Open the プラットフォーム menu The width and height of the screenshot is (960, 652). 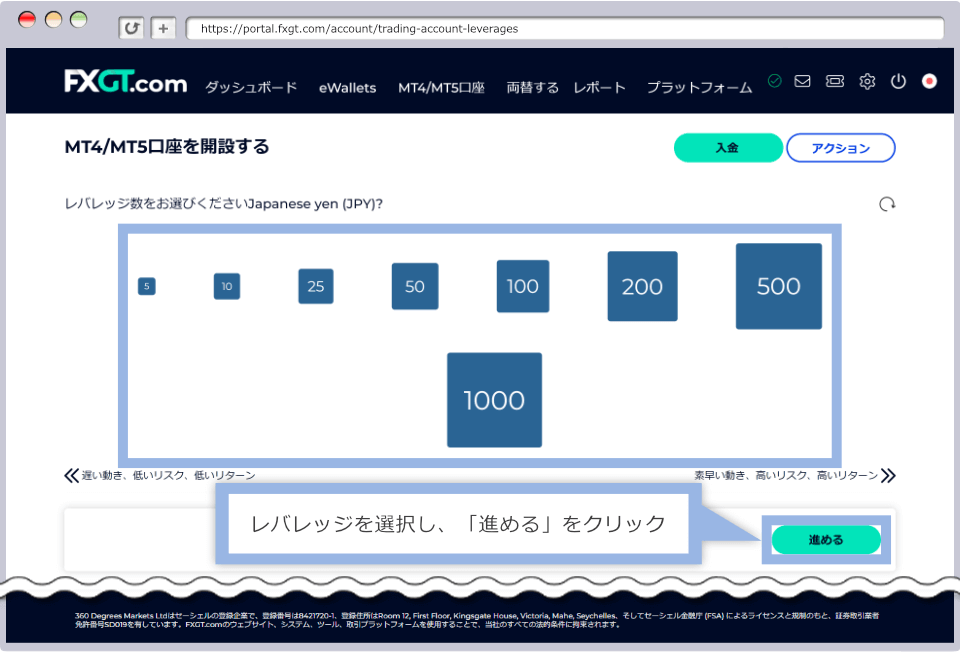(x=698, y=88)
